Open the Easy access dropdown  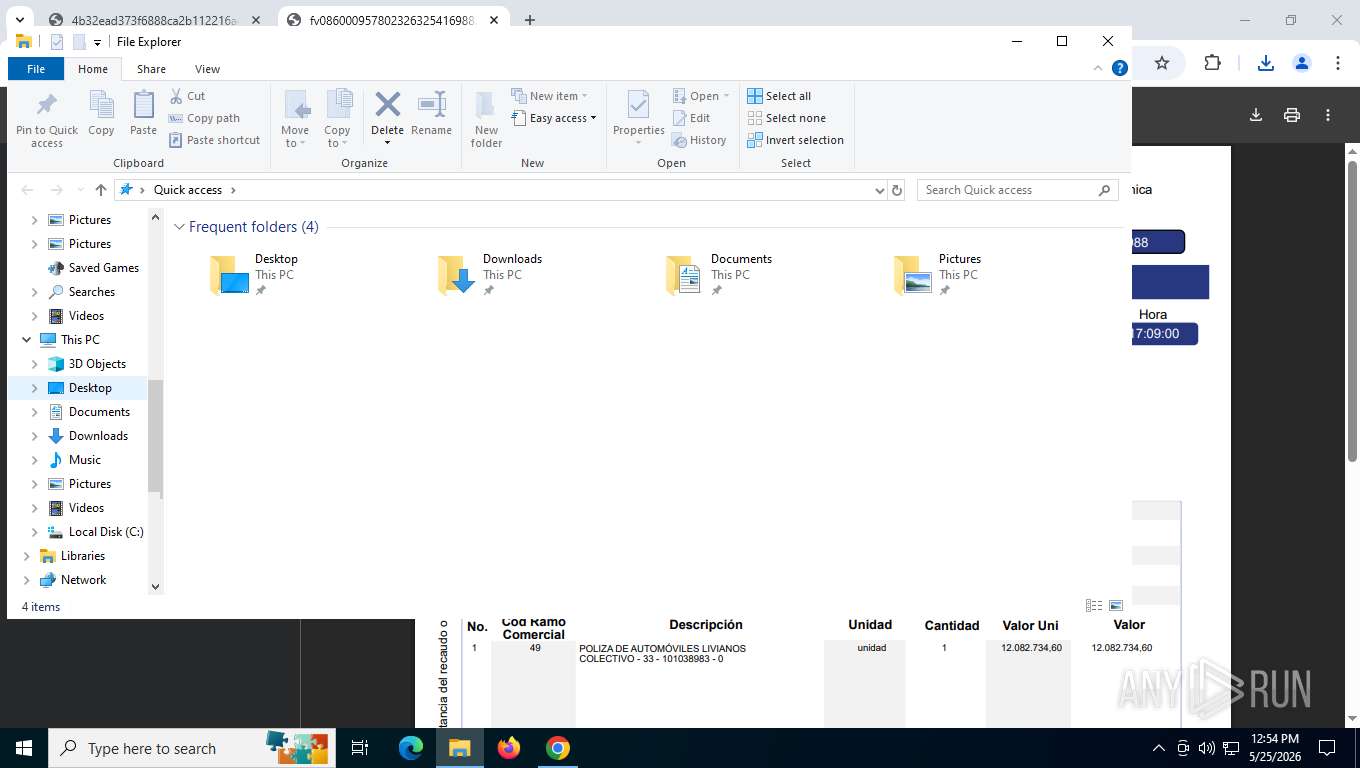coord(553,118)
